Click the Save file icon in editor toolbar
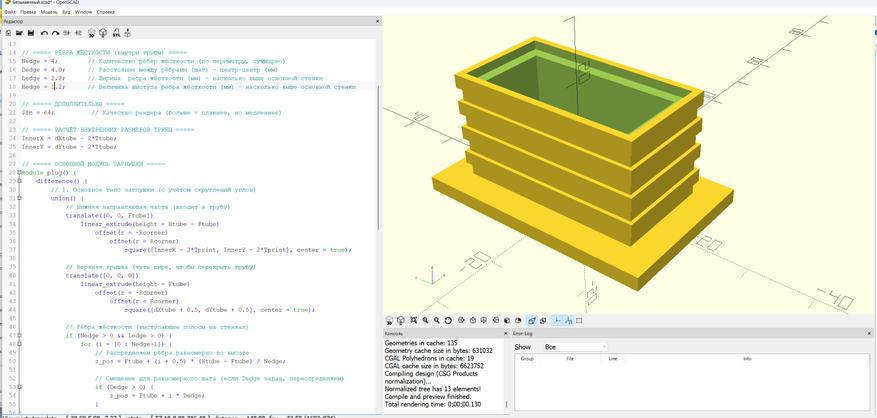This screenshot has width=877, height=418. pyautogui.click(x=31, y=33)
